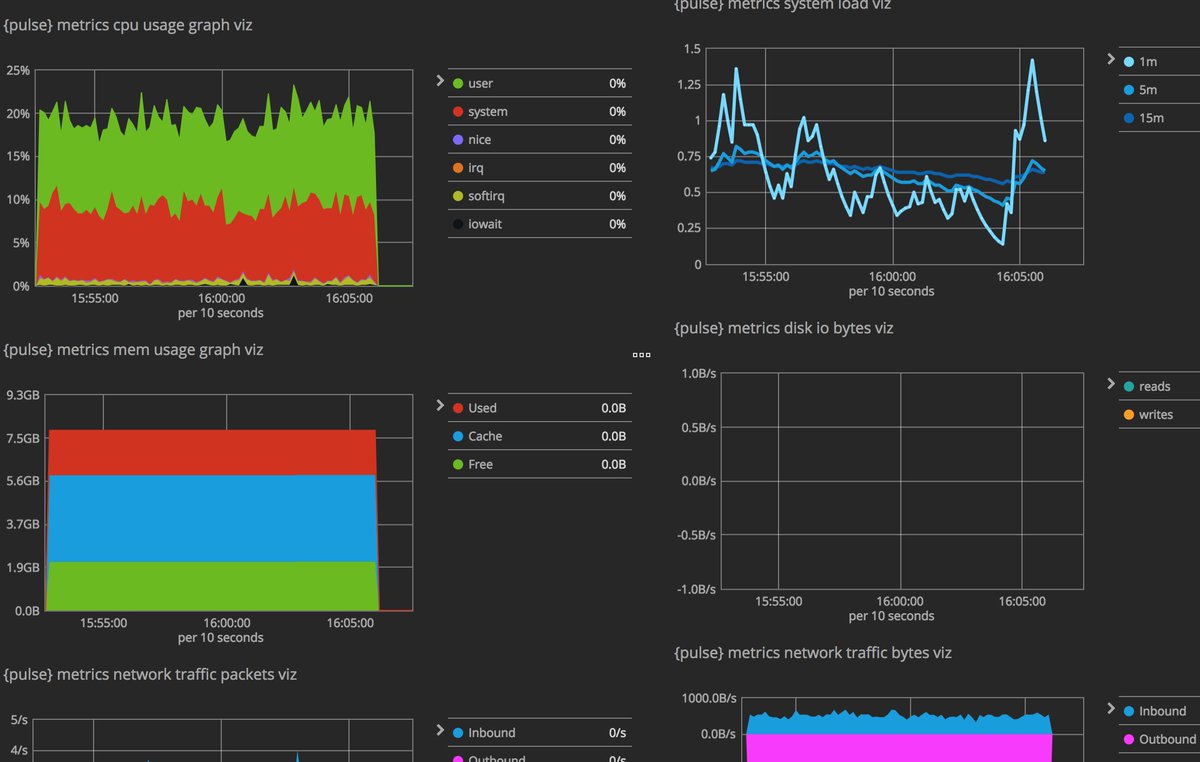1200x762 pixels.
Task: Click the -1.0B/s label on disk axis
Action: point(697,590)
